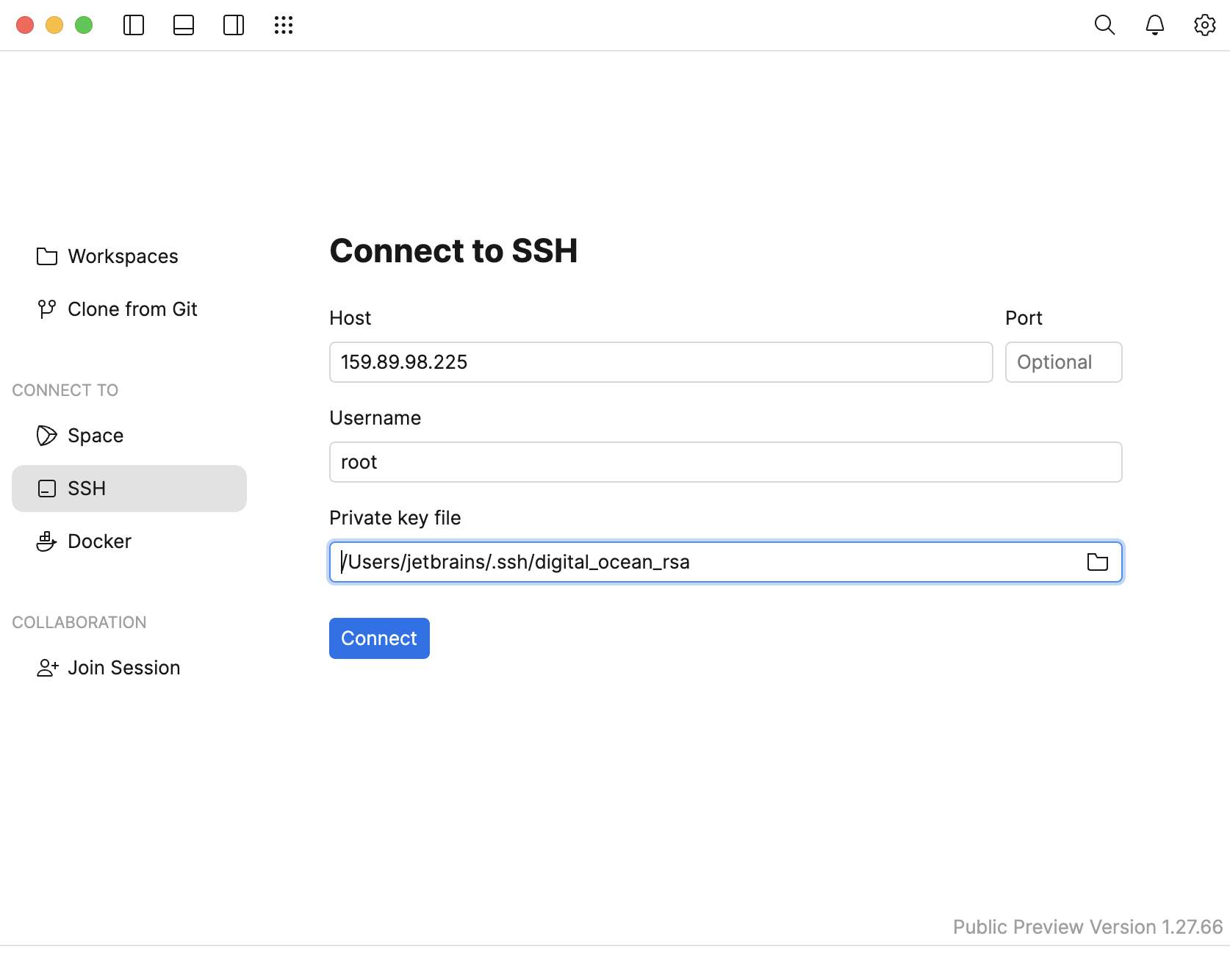This screenshot has width=1230, height=980.
Task: Open Workspaces from the sidebar
Action: coord(123,256)
